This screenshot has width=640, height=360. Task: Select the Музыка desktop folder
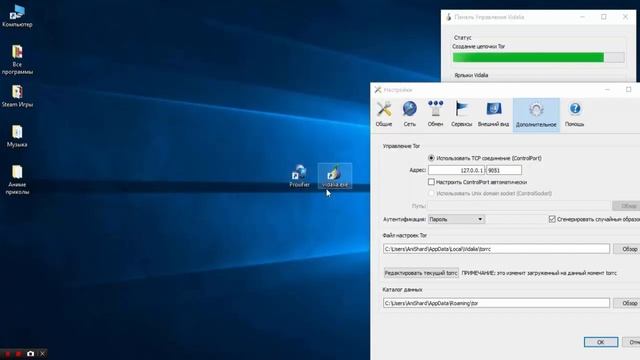pyautogui.click(x=17, y=136)
